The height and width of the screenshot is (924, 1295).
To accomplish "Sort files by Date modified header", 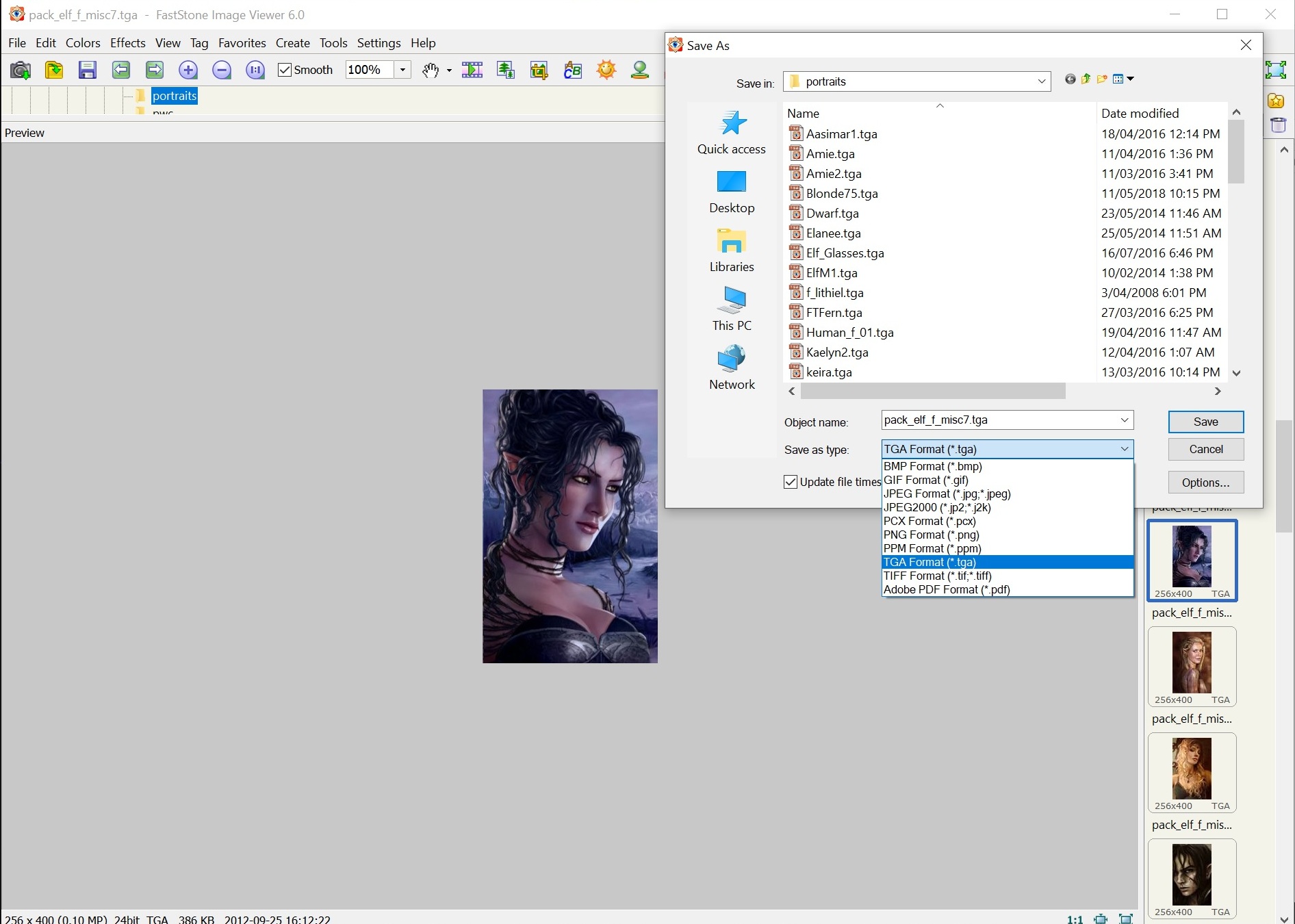I will [x=1162, y=114].
